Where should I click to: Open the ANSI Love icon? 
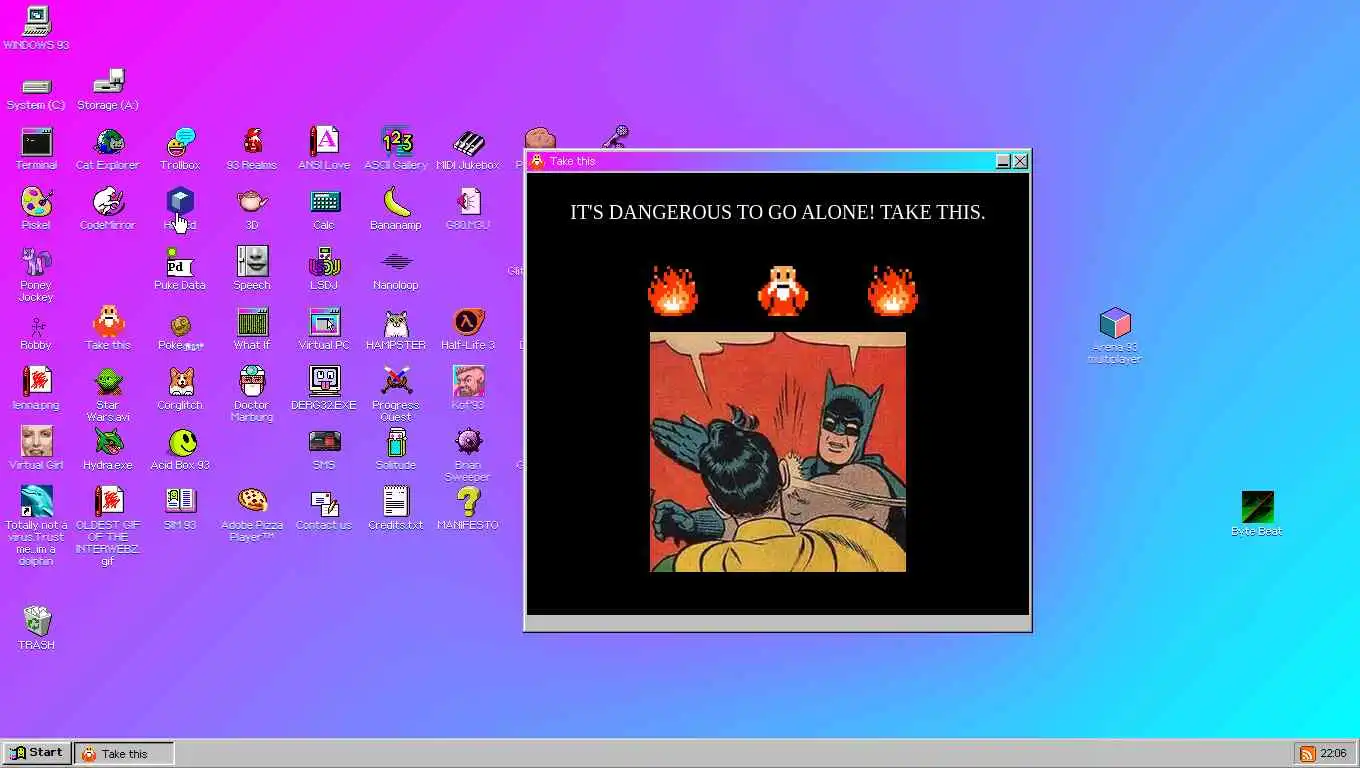(324, 149)
